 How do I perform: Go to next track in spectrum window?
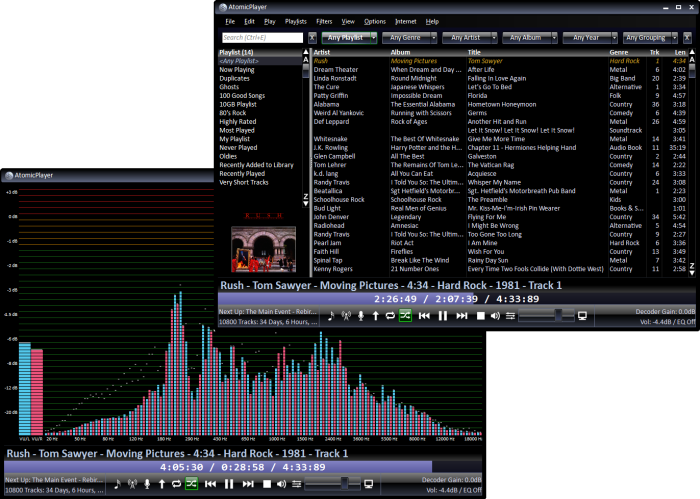[248, 484]
